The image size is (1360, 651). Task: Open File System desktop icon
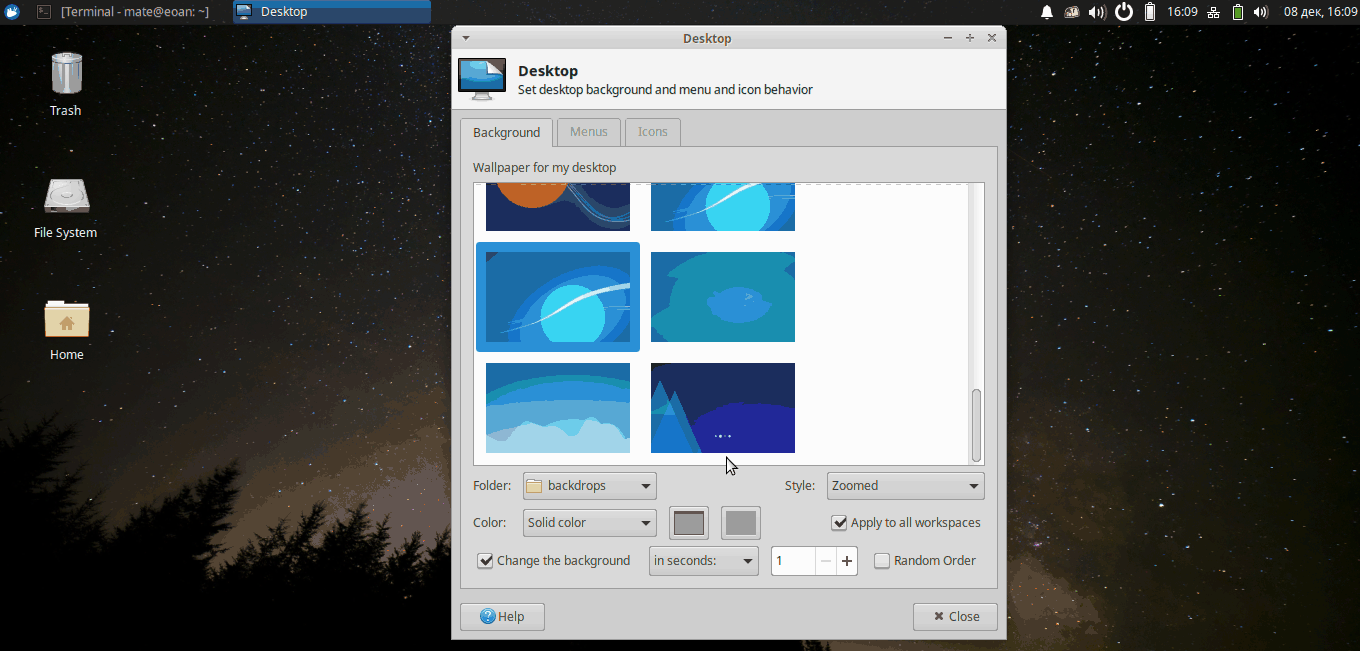[66, 206]
